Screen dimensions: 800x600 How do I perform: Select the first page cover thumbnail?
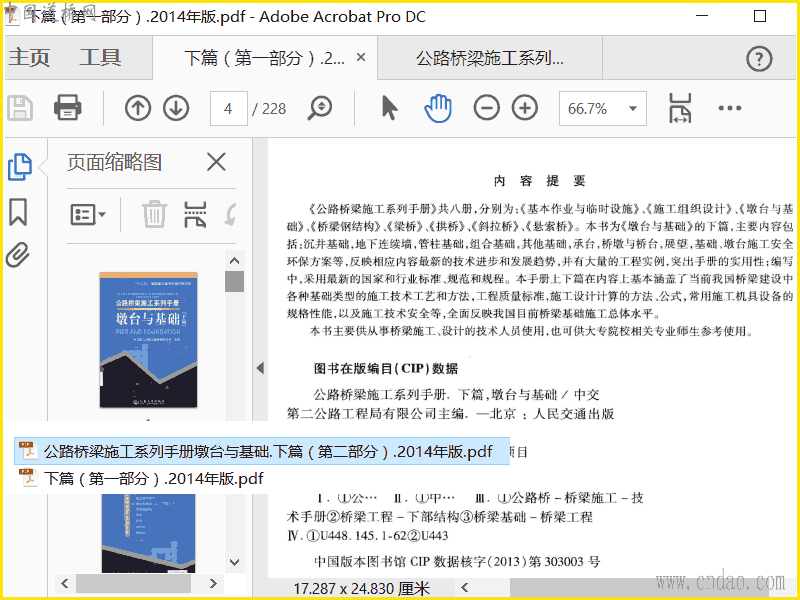(148, 340)
